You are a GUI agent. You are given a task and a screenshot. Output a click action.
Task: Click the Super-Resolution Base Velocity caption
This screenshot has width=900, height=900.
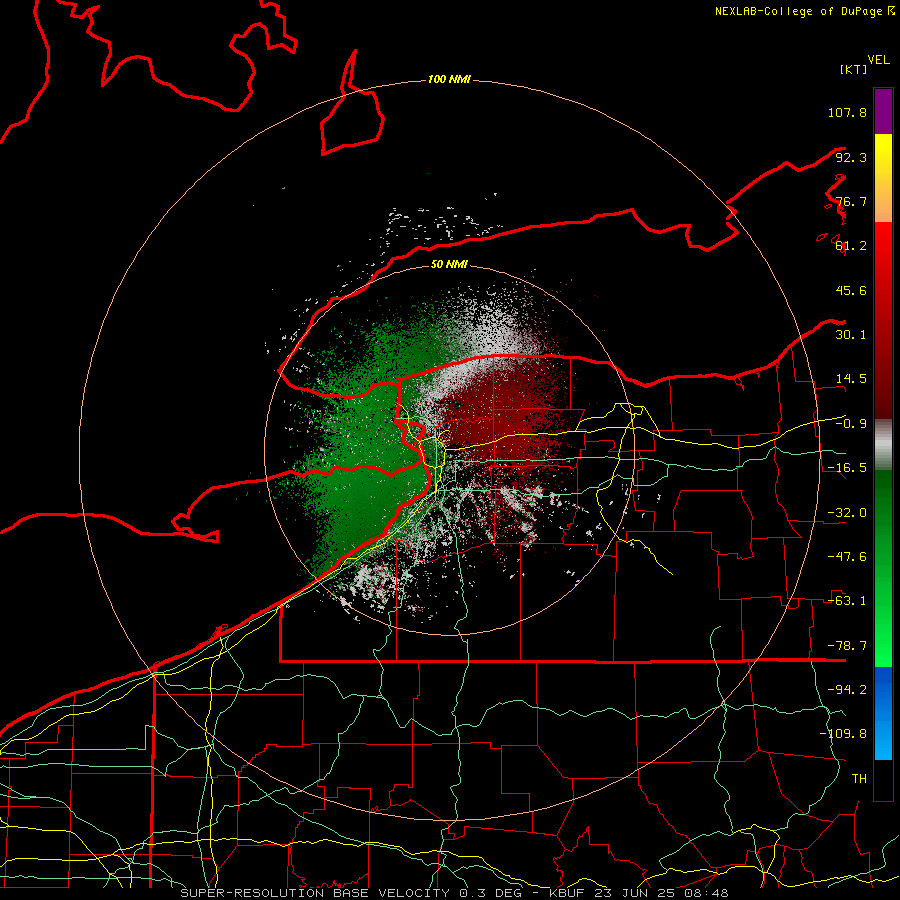tap(454, 893)
